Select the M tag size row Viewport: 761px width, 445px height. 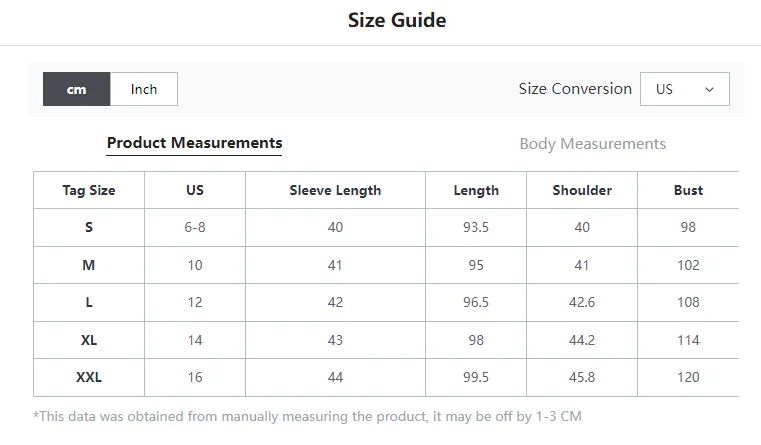[x=386, y=265]
